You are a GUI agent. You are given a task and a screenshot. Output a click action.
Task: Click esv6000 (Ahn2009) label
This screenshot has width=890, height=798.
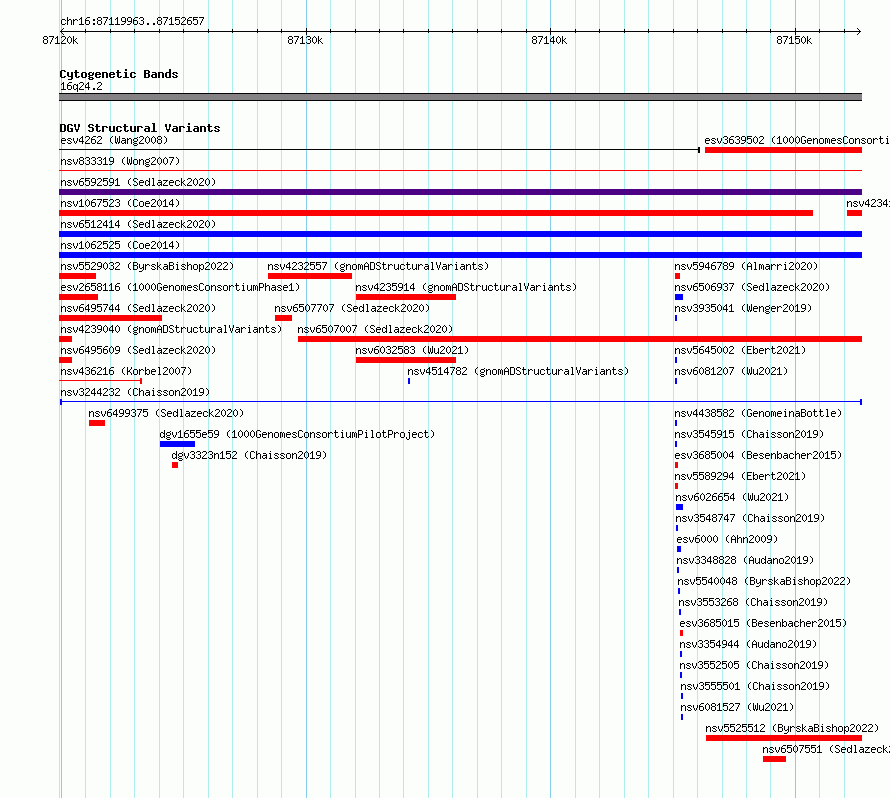point(727,539)
